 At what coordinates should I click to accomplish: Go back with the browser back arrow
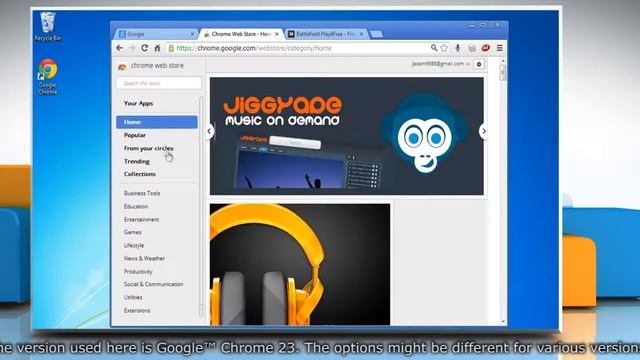point(119,48)
